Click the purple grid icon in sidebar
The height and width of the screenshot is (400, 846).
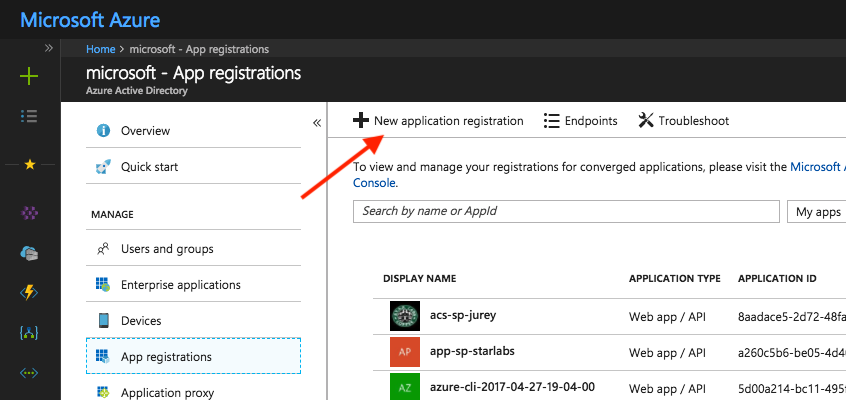tap(30, 214)
